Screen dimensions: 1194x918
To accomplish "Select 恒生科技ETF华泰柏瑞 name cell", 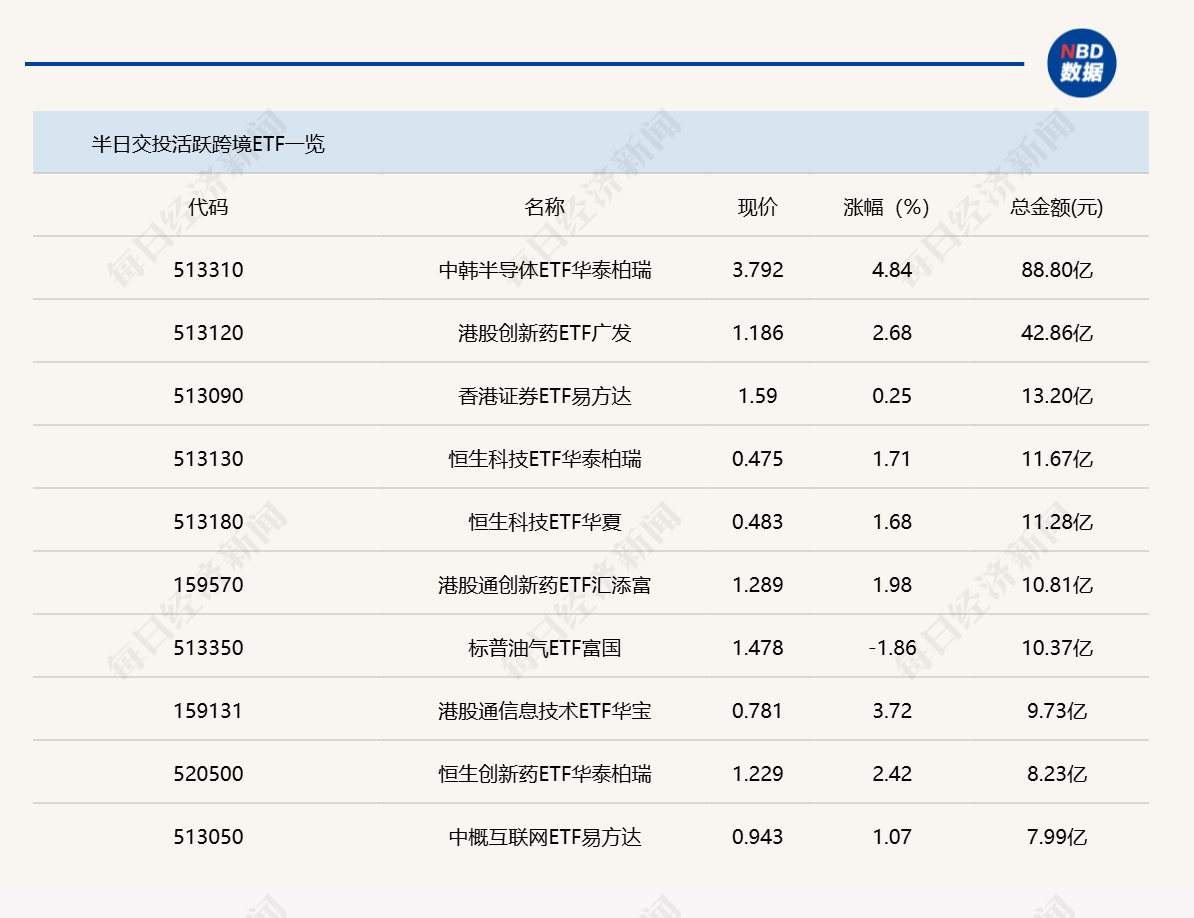I will click(x=544, y=460).
